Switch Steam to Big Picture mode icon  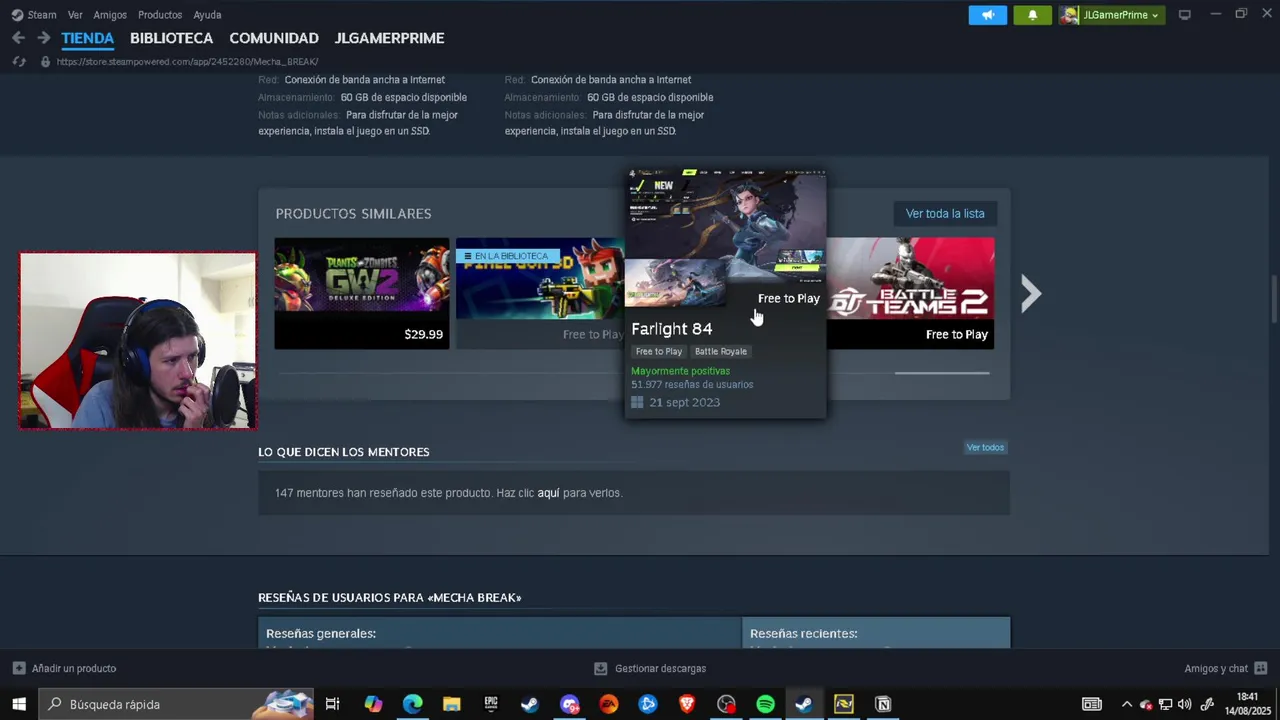[1185, 15]
